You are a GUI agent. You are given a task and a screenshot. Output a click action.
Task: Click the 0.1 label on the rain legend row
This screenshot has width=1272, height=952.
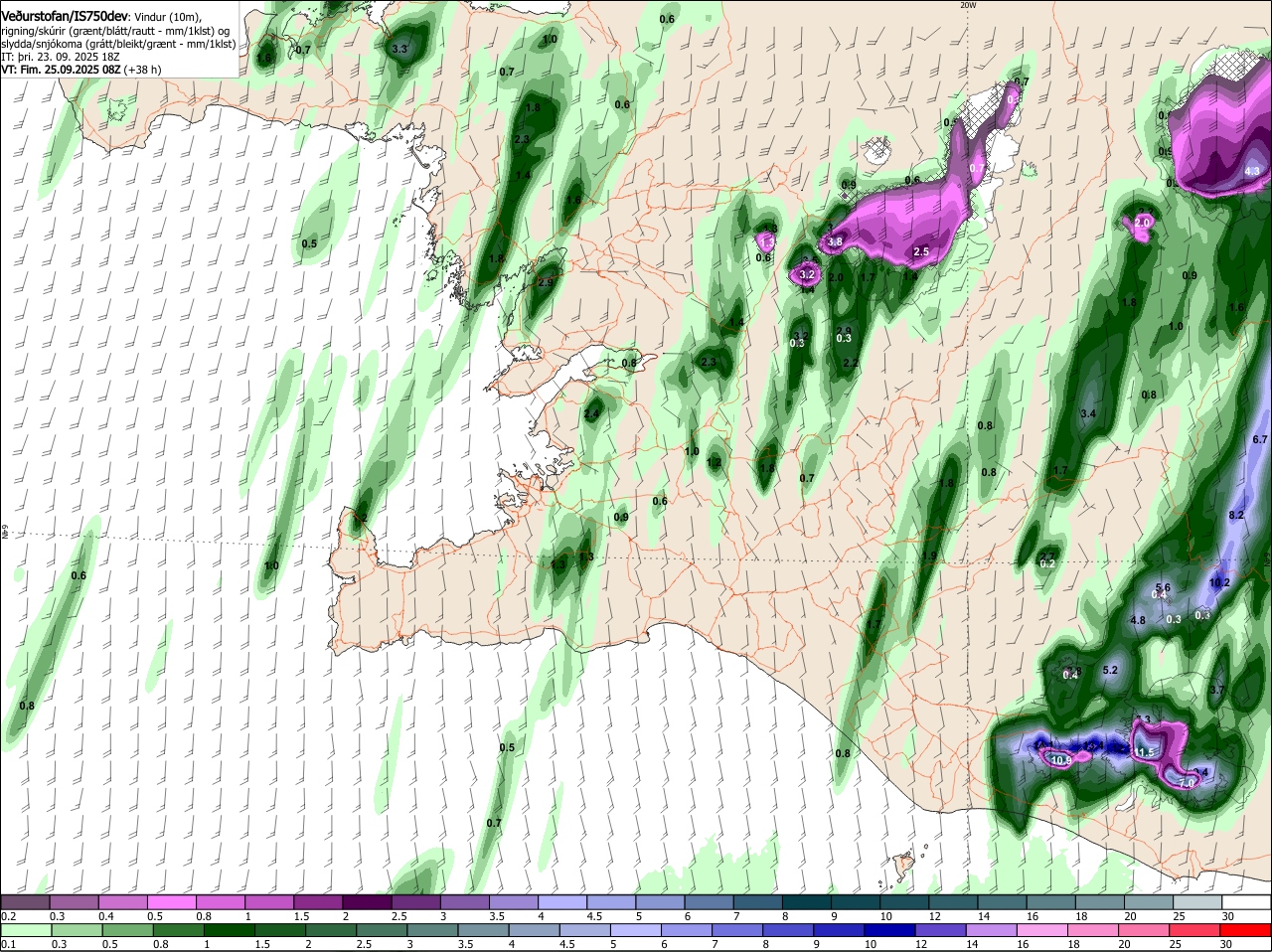(9, 944)
